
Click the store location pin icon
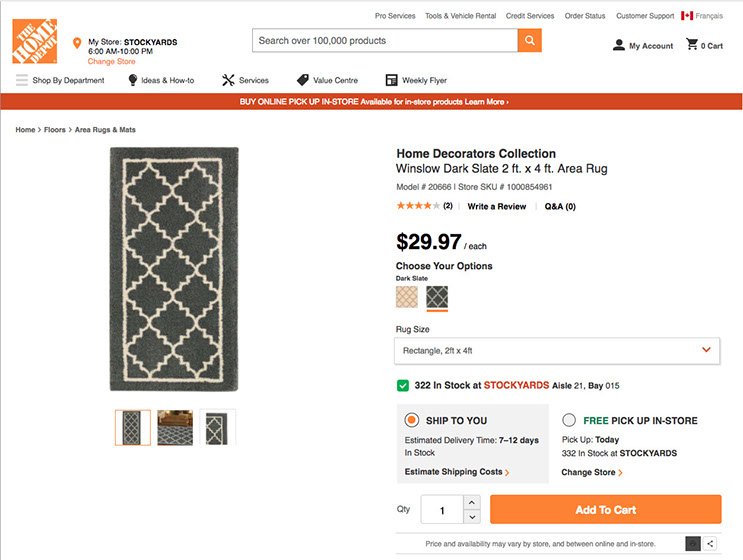point(77,44)
